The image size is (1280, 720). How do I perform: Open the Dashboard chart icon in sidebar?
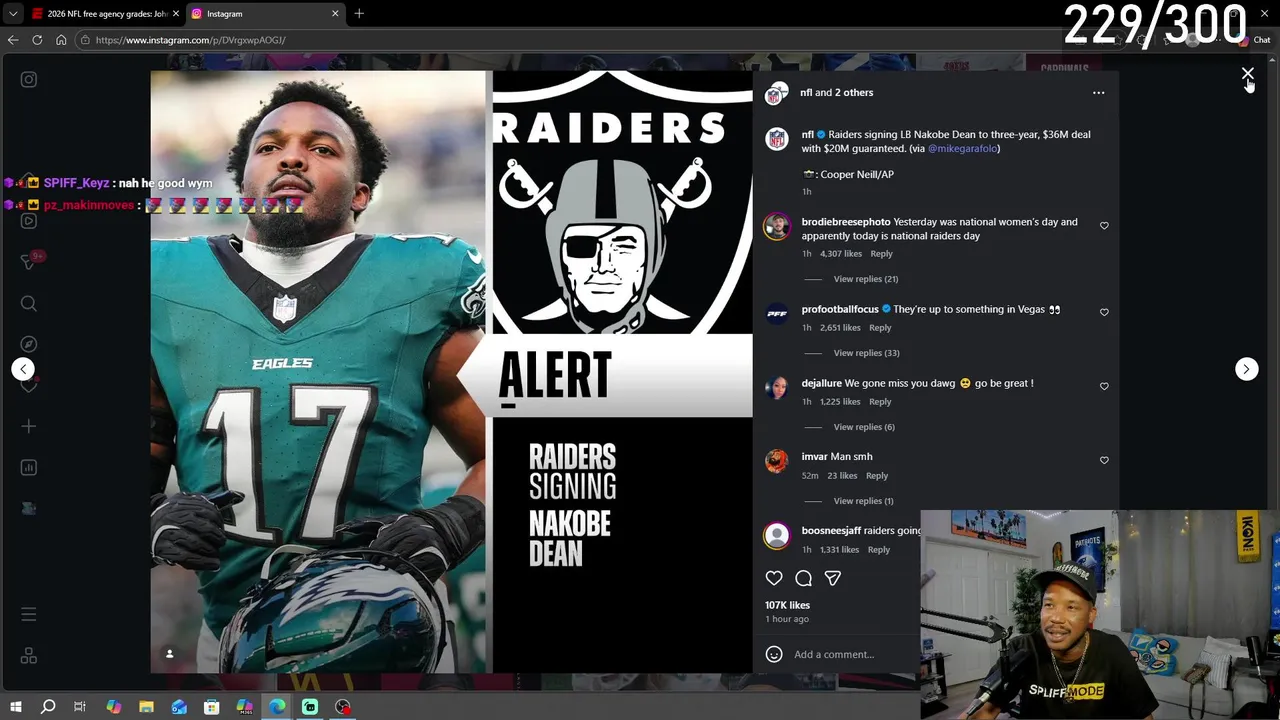29,467
